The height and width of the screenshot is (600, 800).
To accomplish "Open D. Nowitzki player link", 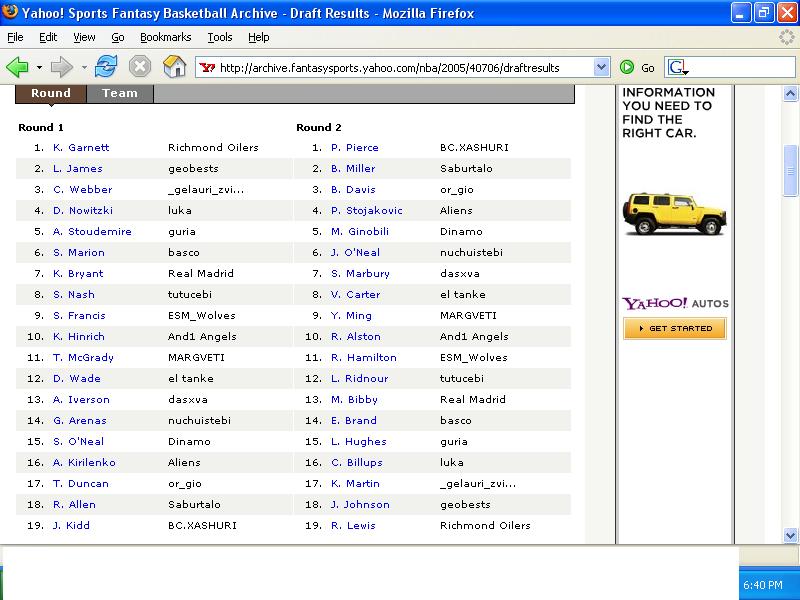I will (x=83, y=210).
